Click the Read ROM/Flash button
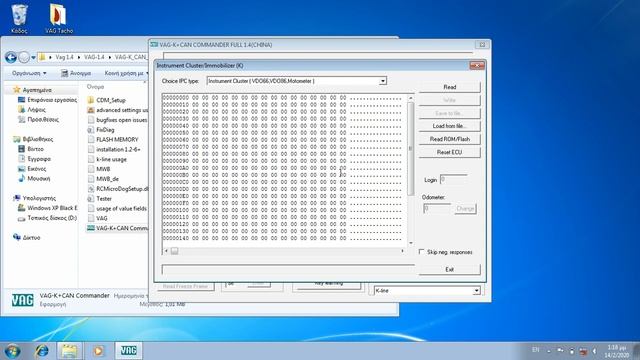The image size is (640, 360). 449,139
